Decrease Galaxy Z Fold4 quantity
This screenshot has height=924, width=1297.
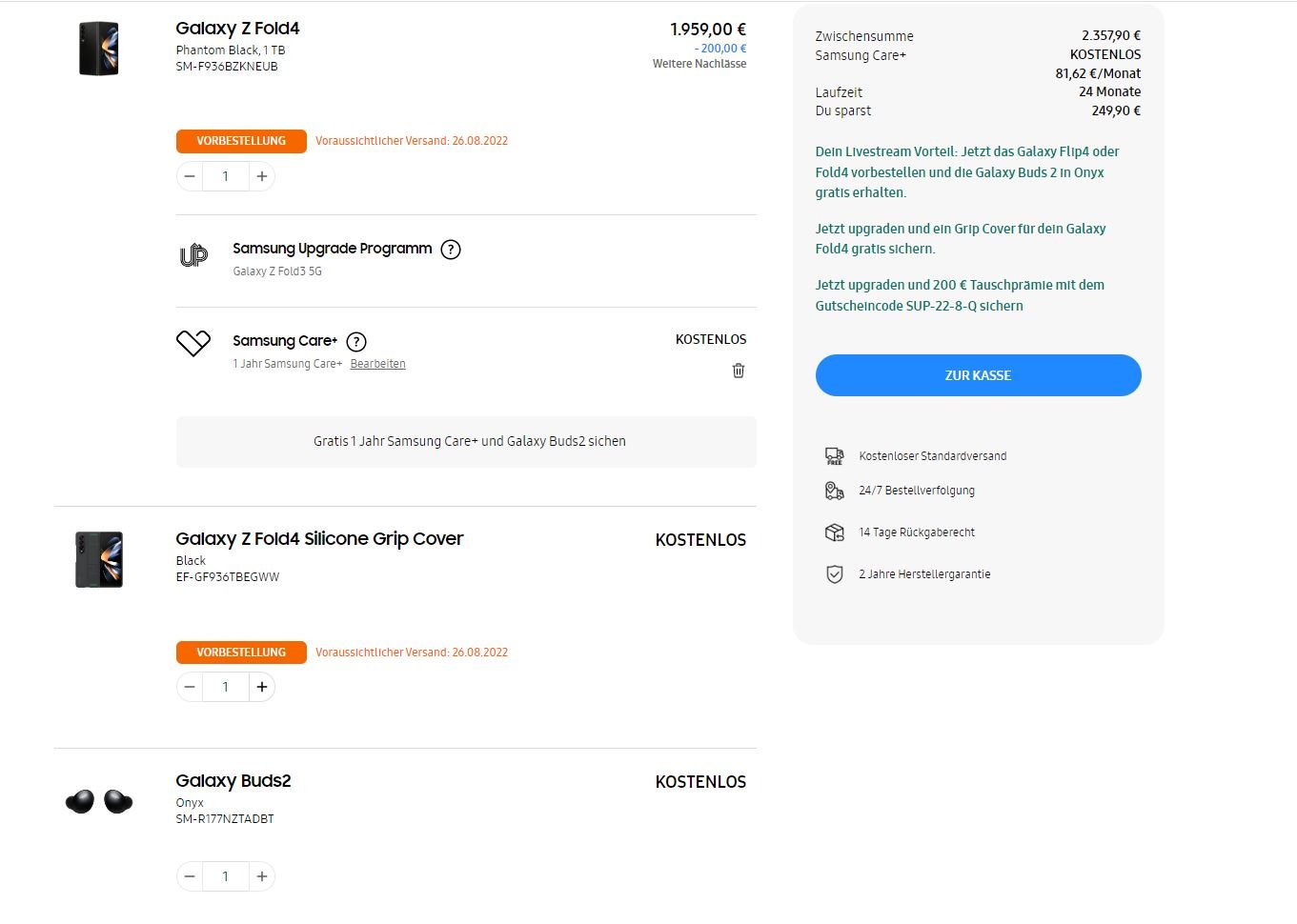190,176
